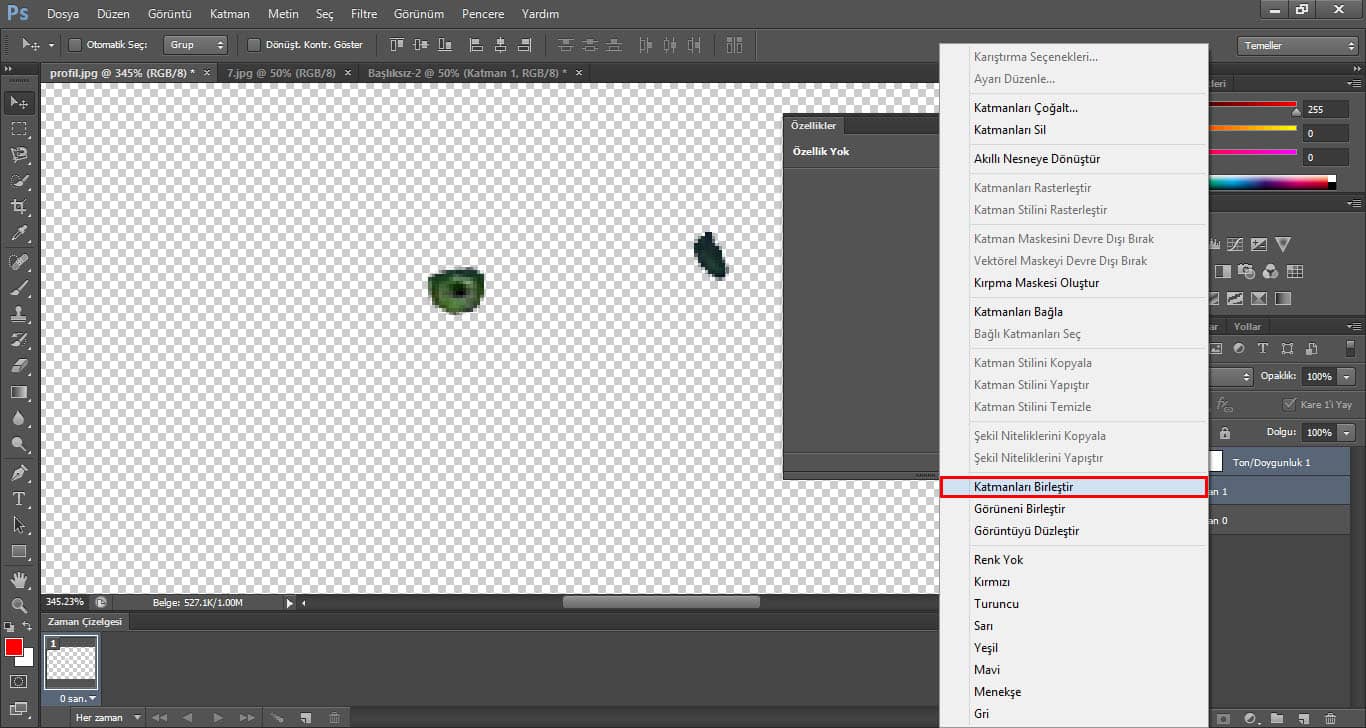Expand the Temeller workspace dropdown
The width and height of the screenshot is (1366, 728).
[x=1297, y=46]
